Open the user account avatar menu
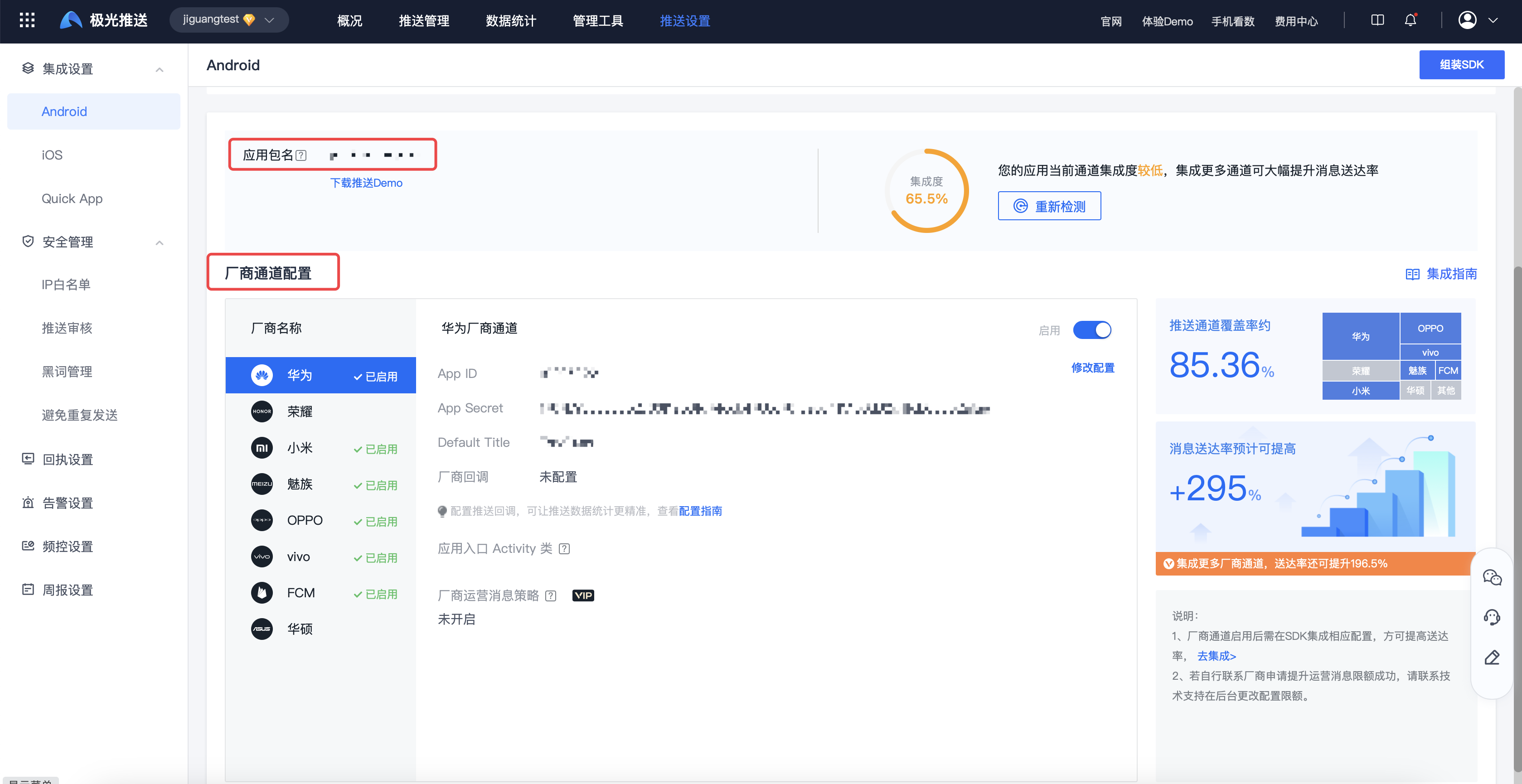1522x784 pixels. (1467, 20)
